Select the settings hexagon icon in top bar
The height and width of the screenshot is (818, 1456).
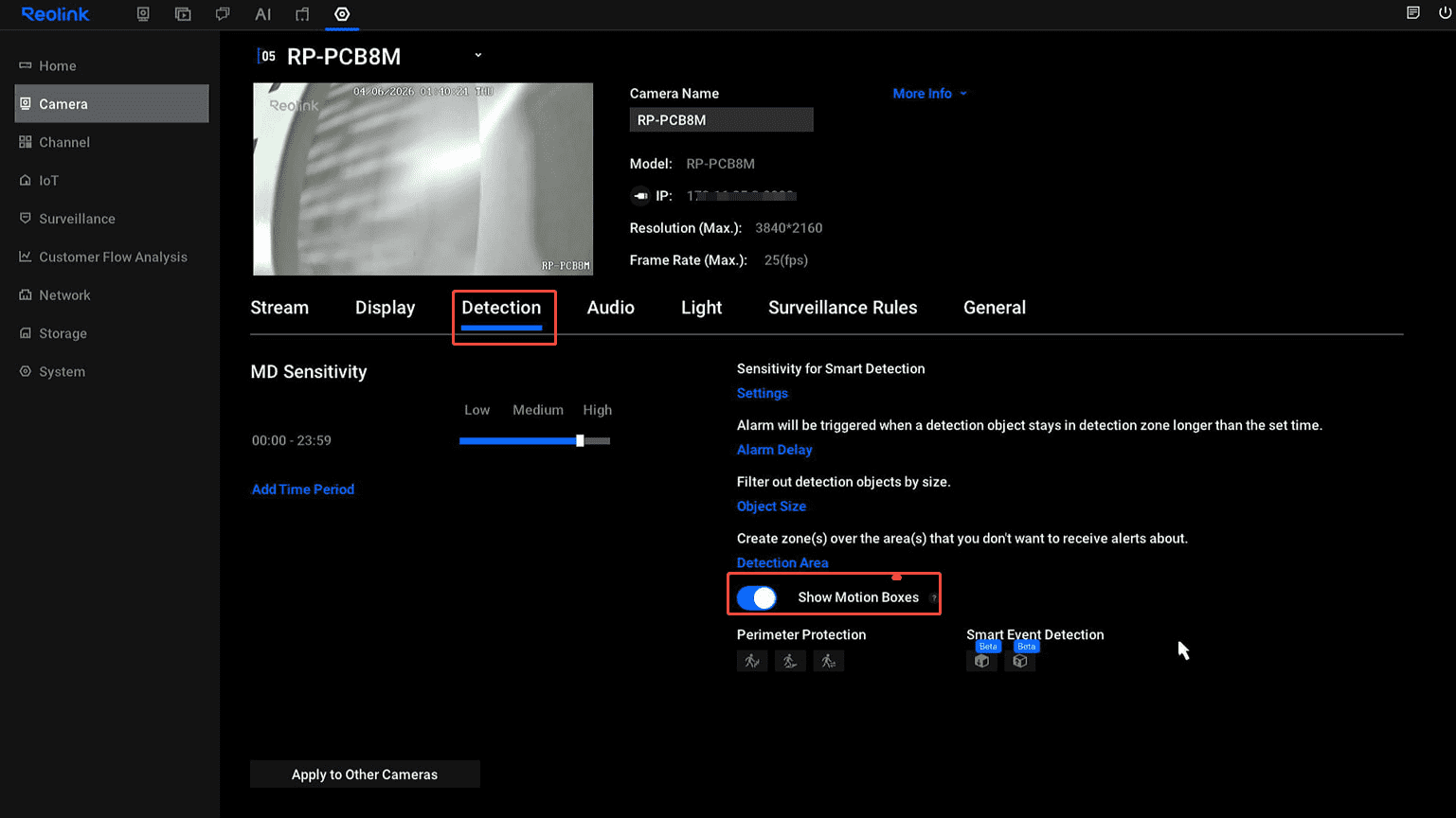[x=342, y=14]
